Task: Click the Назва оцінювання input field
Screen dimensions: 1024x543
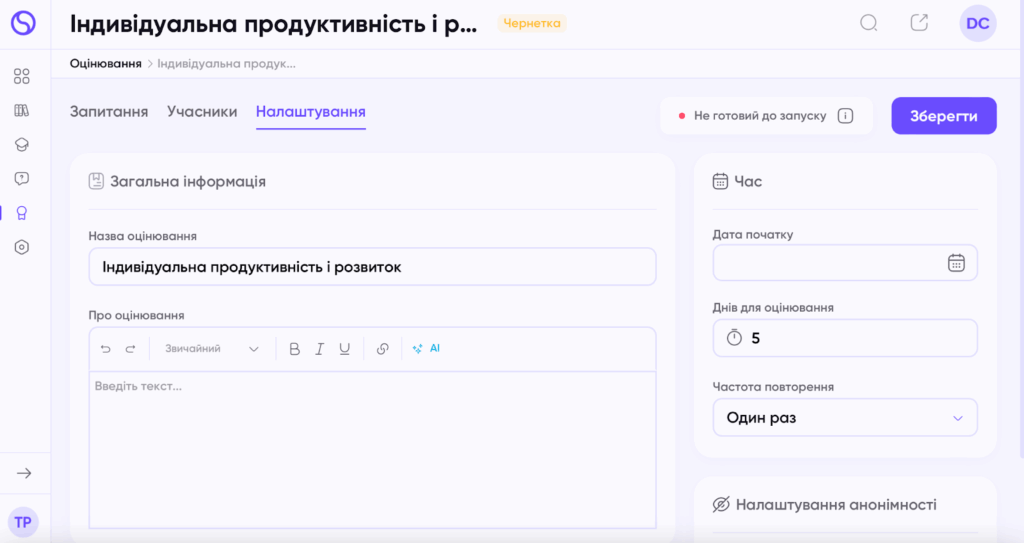Action: [372, 267]
